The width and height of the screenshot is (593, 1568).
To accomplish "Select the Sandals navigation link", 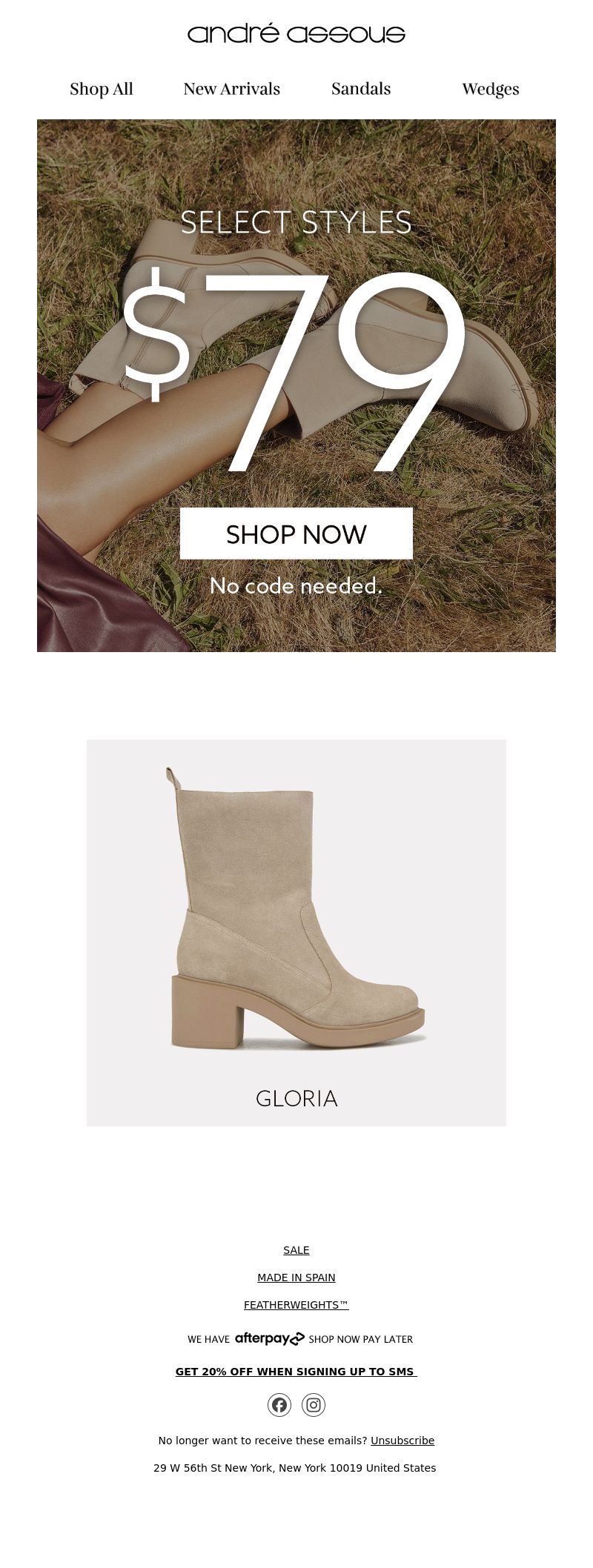I will tap(361, 89).
